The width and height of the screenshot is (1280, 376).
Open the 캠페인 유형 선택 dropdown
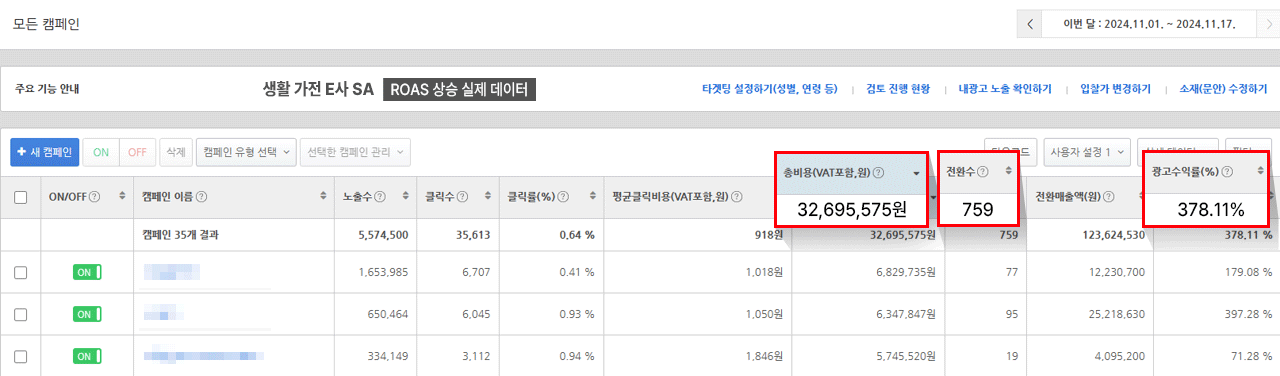(x=247, y=152)
